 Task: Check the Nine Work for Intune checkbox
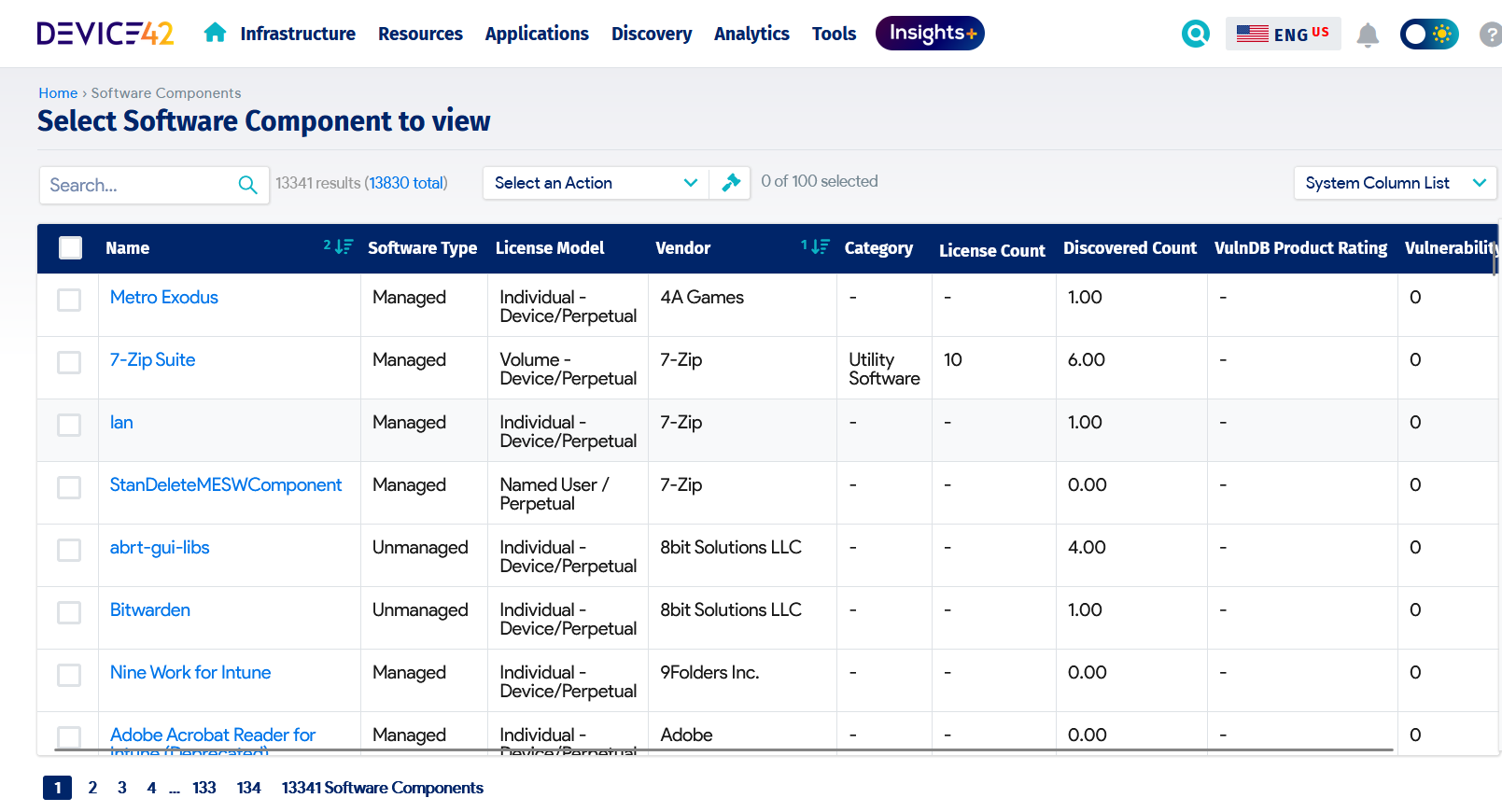pyautogui.click(x=69, y=675)
